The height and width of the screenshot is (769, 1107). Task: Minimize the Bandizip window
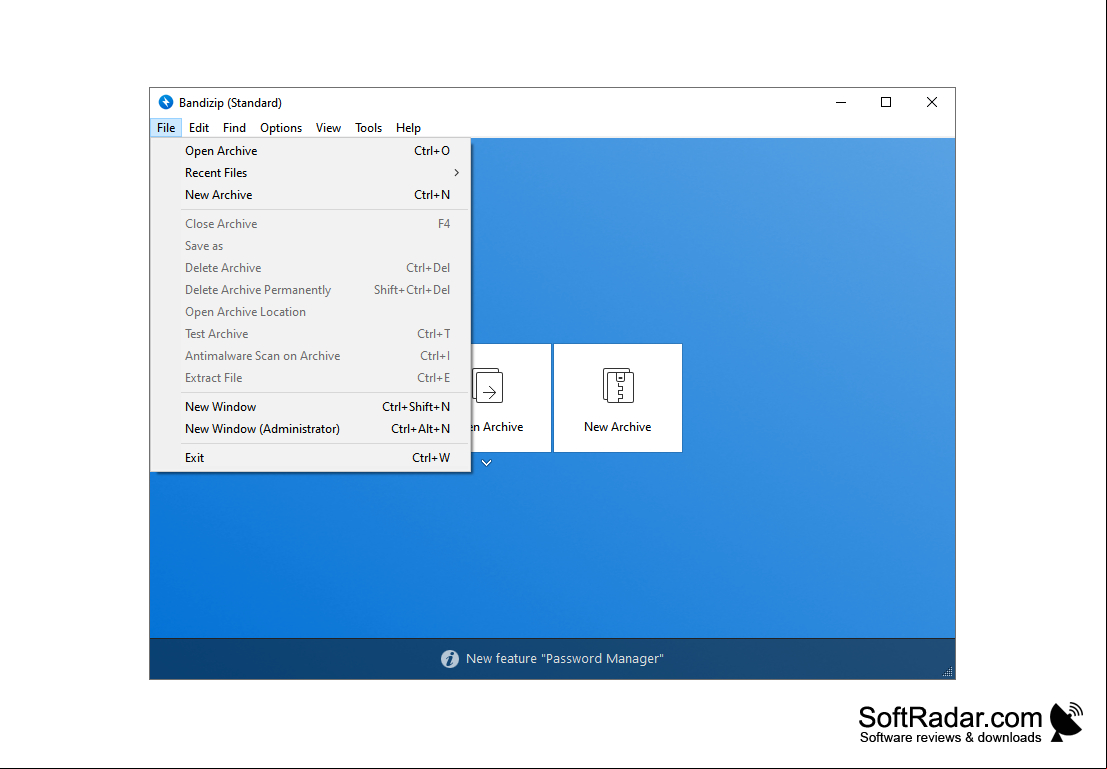point(841,102)
